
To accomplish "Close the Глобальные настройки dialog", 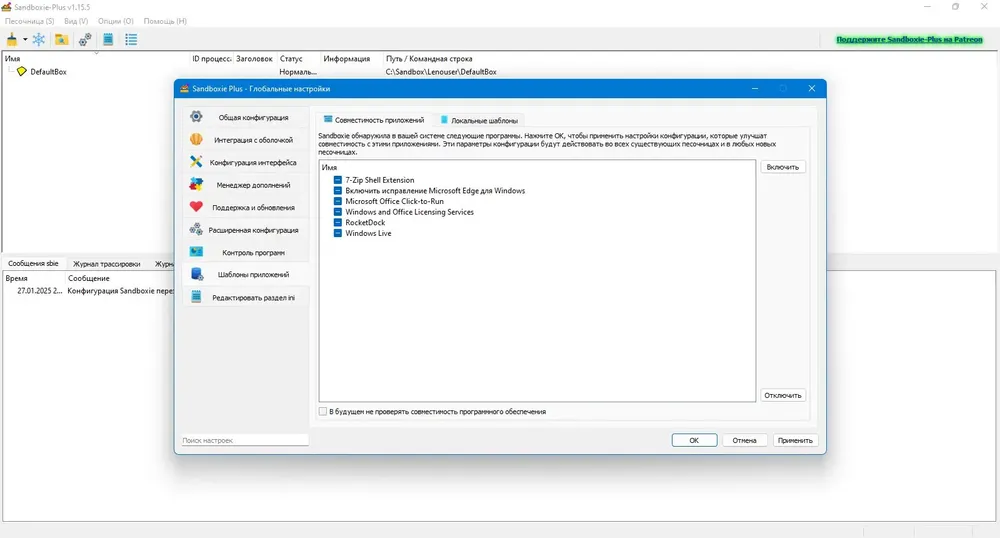I will point(811,89).
